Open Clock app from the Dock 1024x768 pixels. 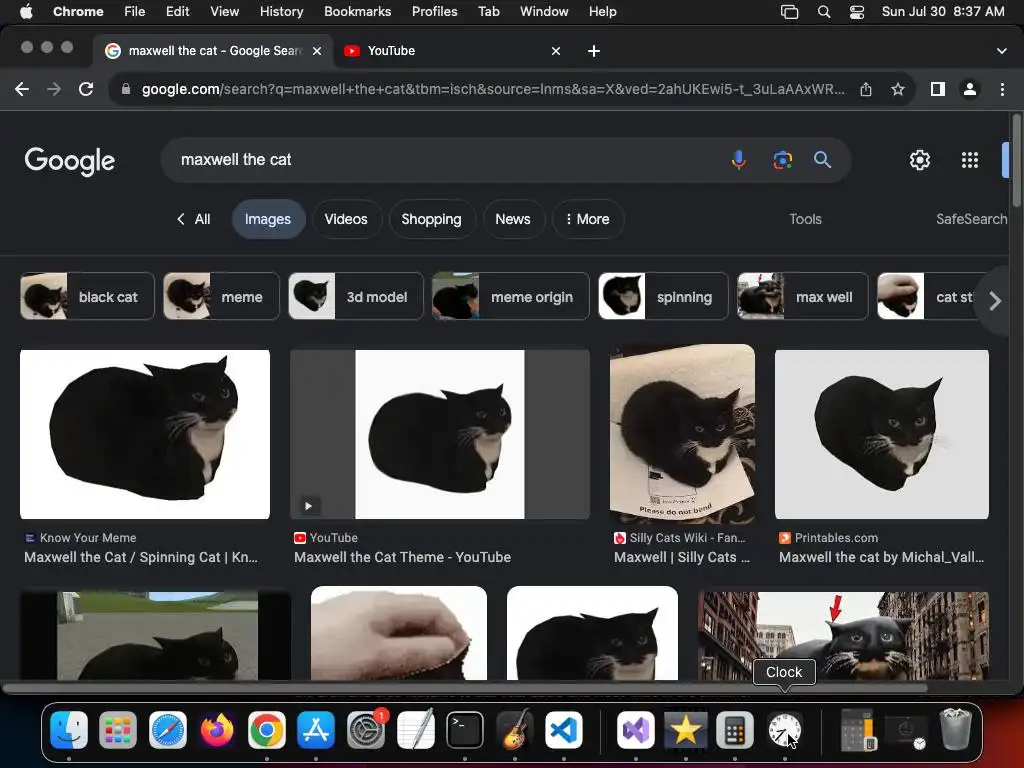point(784,729)
